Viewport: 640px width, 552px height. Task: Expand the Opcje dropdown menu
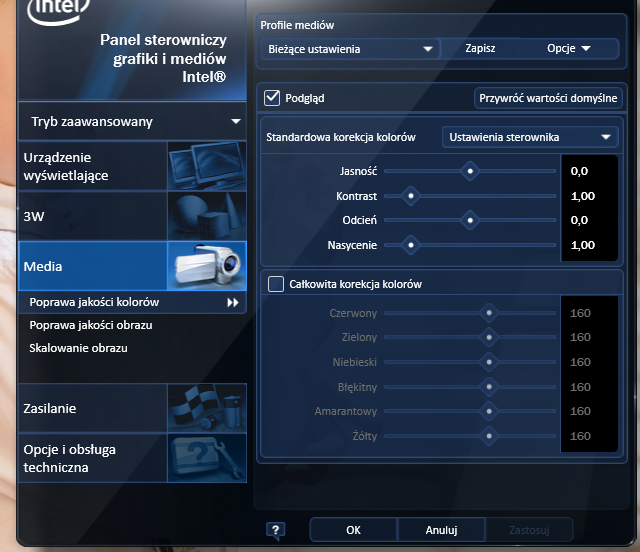click(569, 49)
